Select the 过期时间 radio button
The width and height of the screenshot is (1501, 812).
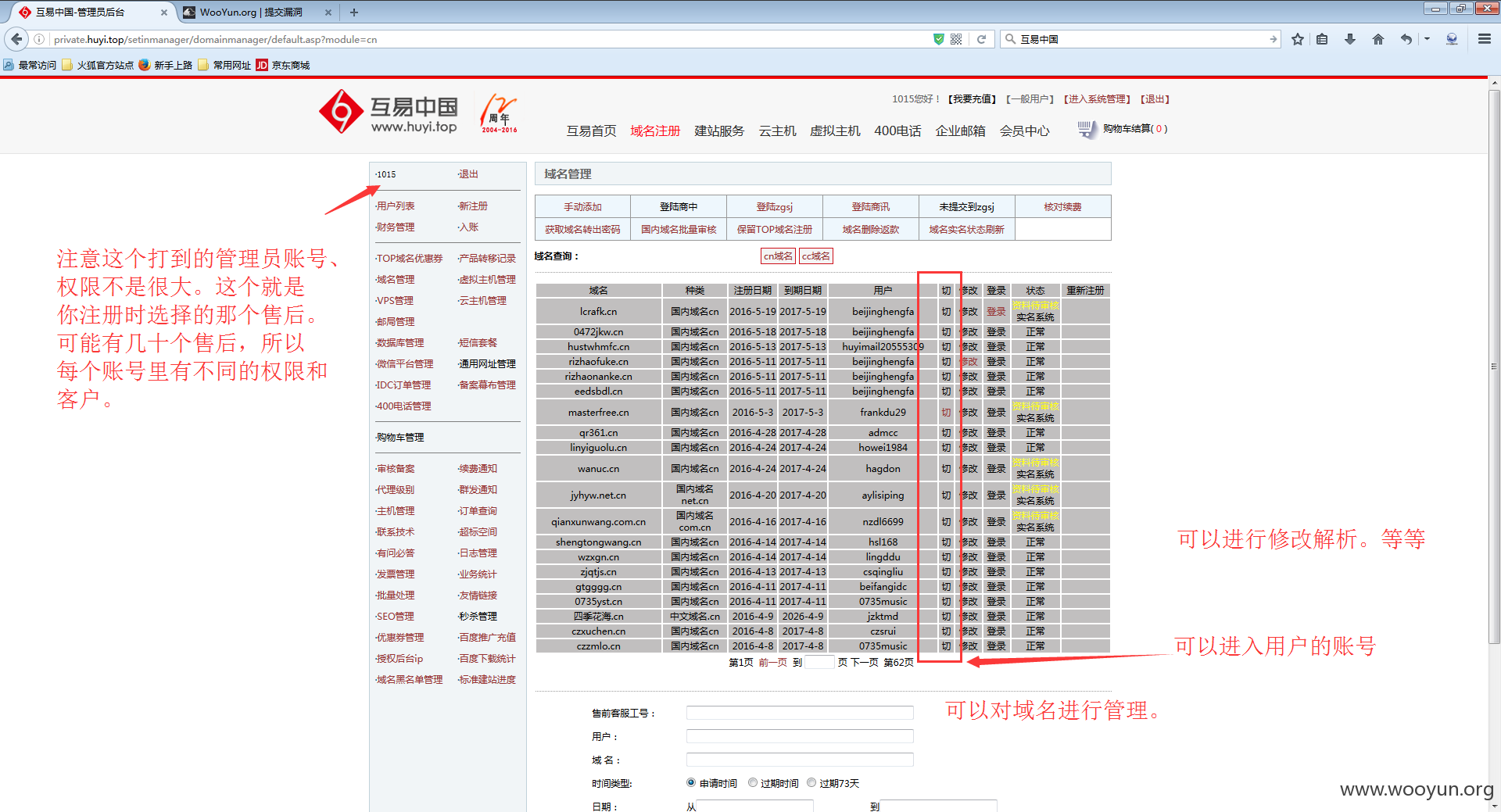click(752, 782)
